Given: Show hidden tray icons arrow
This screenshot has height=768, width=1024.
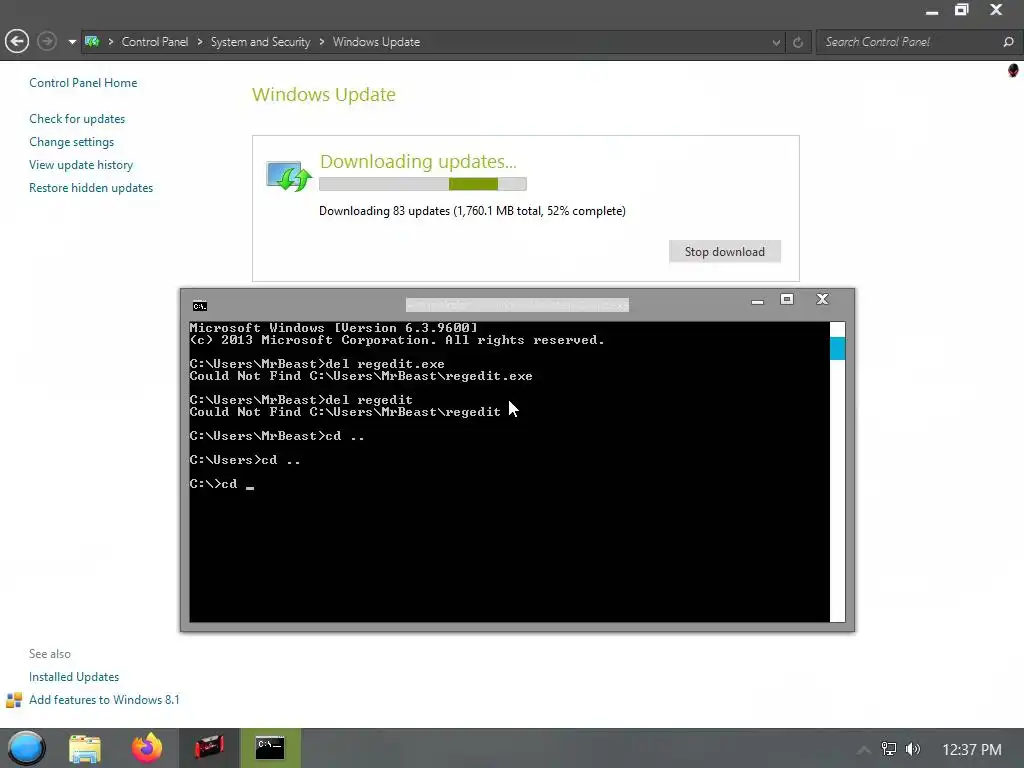Looking at the screenshot, I should point(864,749).
